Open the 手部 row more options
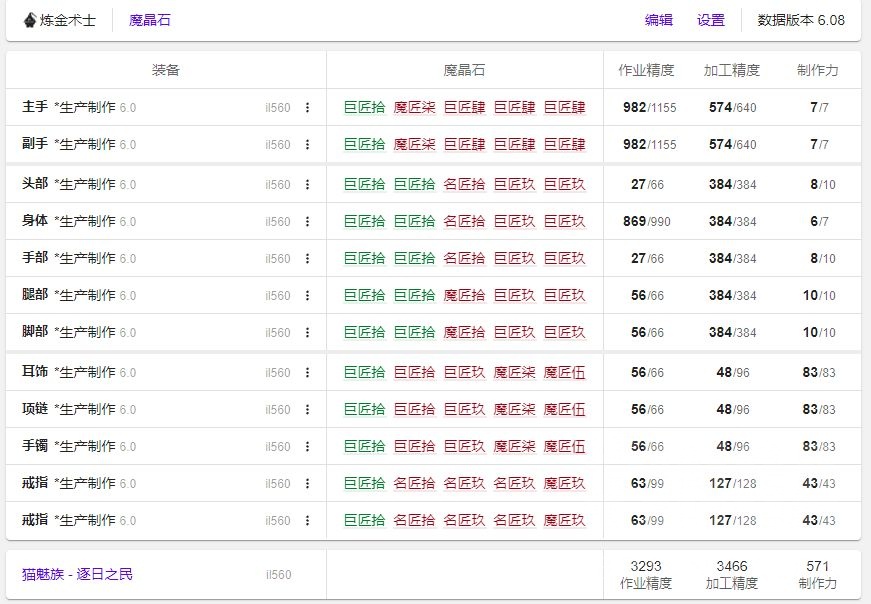The width and height of the screenshot is (871, 604). tap(307, 259)
